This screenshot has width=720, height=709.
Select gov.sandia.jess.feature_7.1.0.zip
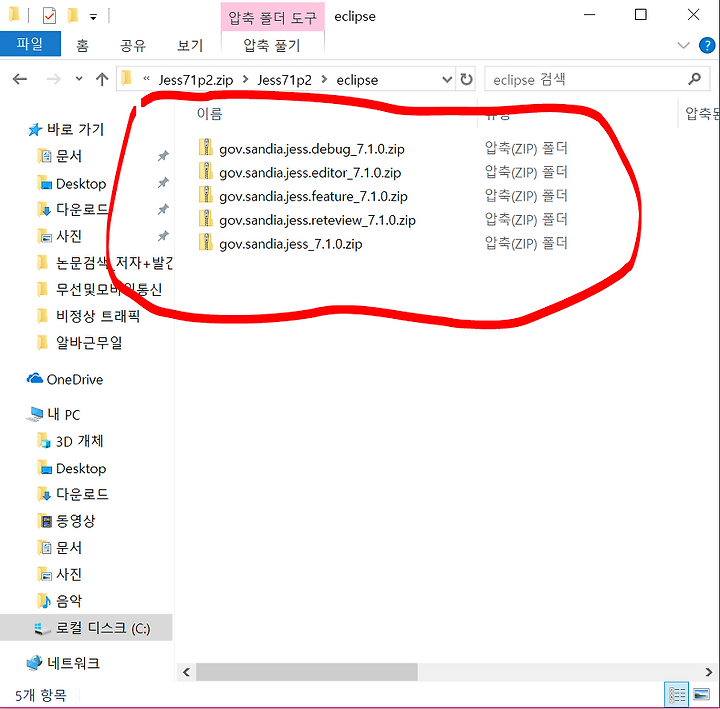pyautogui.click(x=313, y=197)
